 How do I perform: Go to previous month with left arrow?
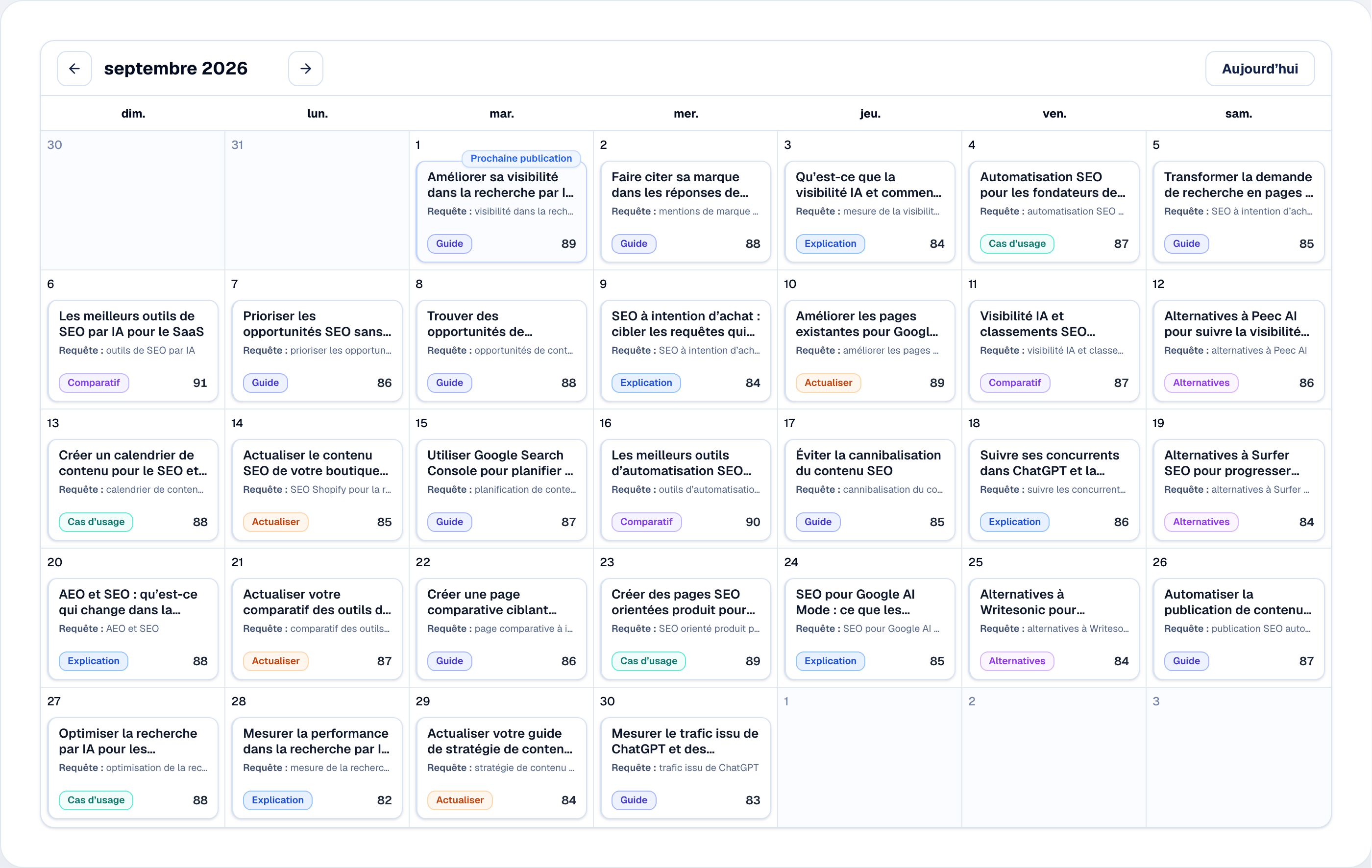tap(74, 69)
